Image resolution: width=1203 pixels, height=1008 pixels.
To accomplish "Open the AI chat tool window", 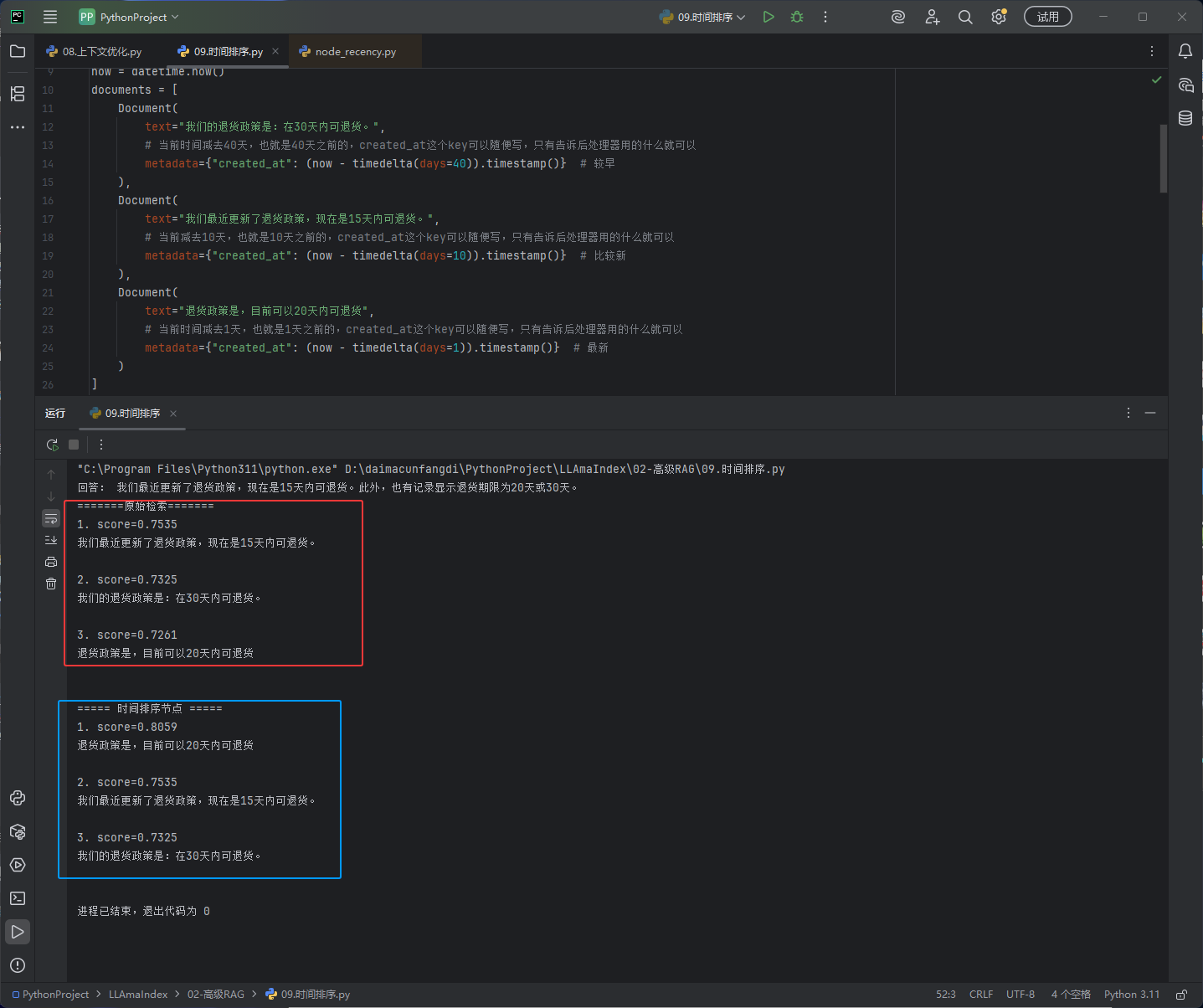I will [x=1185, y=85].
